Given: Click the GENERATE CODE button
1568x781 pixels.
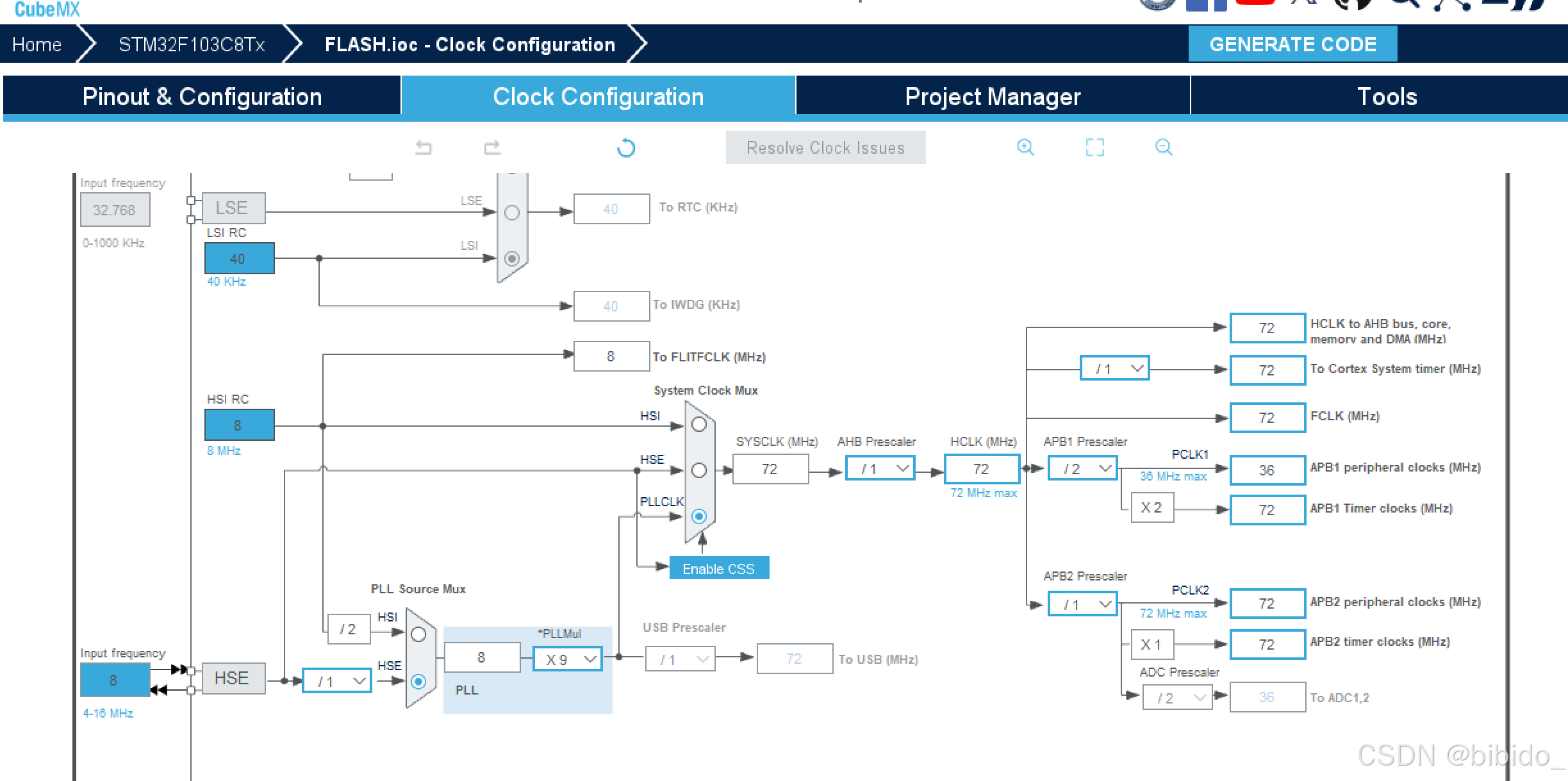Looking at the screenshot, I should click(x=1292, y=44).
